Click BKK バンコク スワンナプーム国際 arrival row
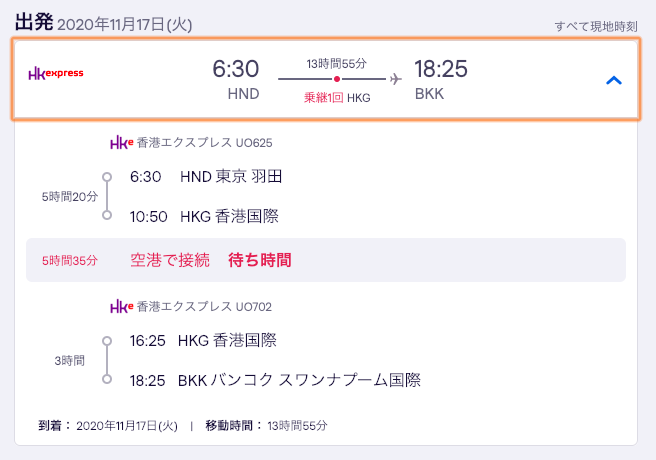Screen dimensions: 656x460 275,381
